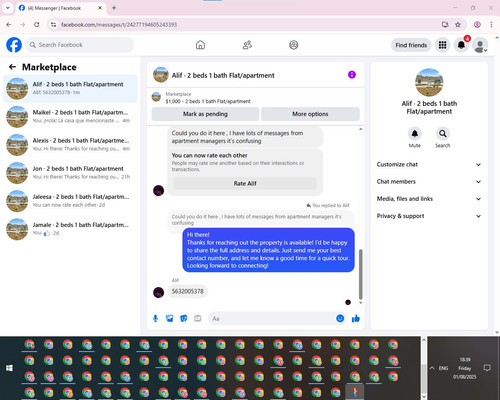Open the screen cast icon in address bar
The image size is (500, 400).
(445, 24)
